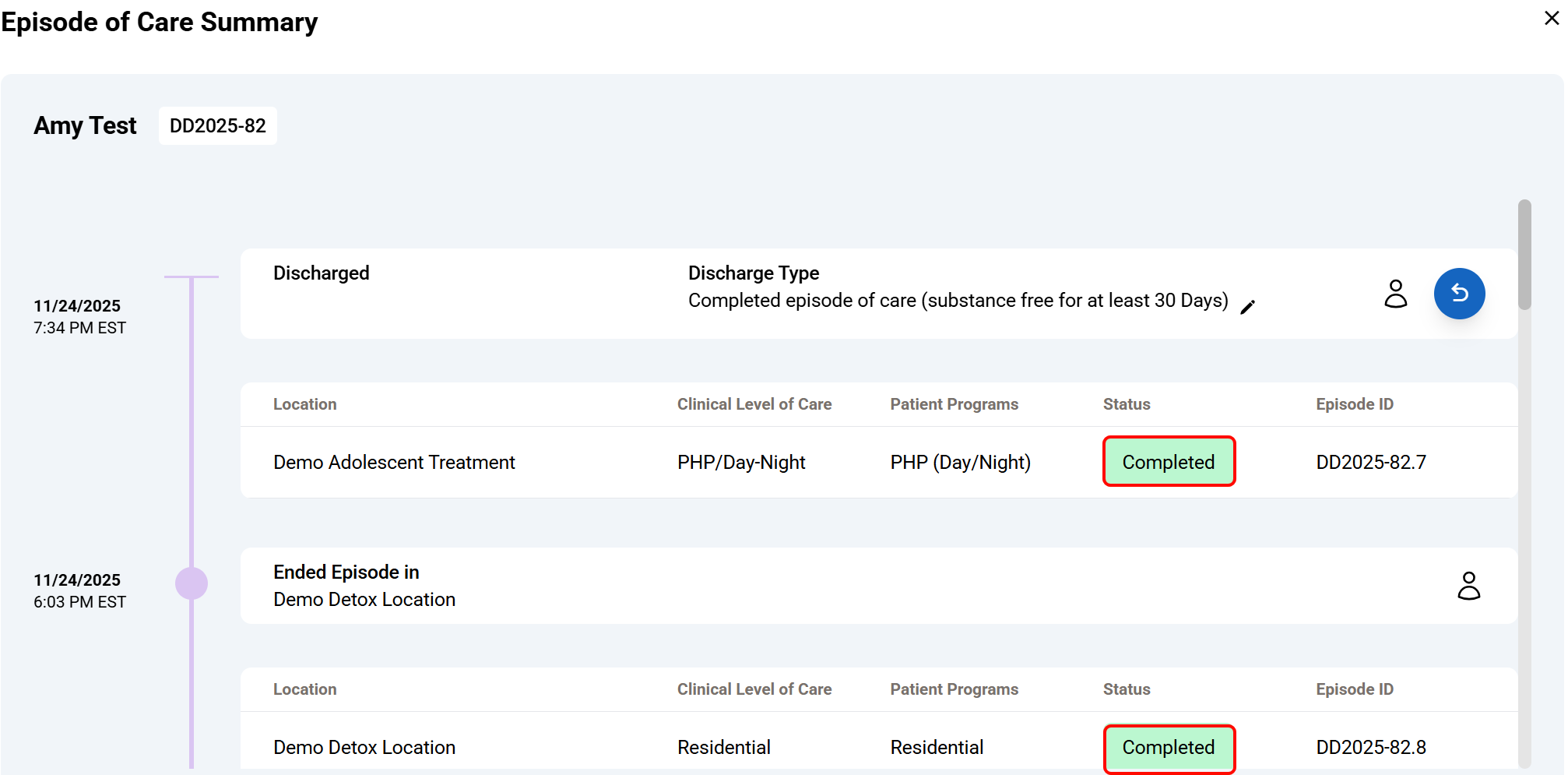Select Episode ID DD2025-82.8
Image resolution: width=1568 pixels, height=775 pixels.
pos(1370,748)
